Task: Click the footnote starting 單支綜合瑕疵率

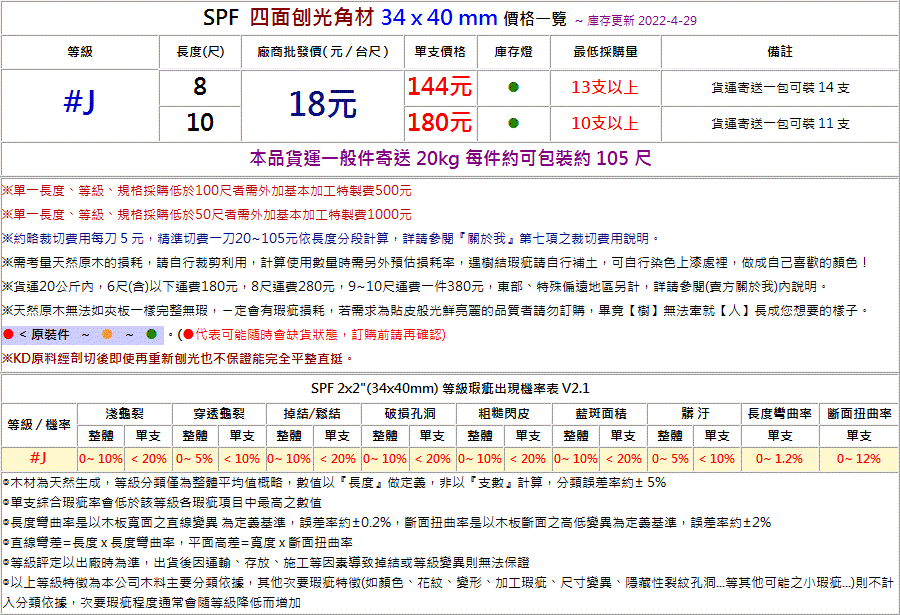Action: (162, 503)
